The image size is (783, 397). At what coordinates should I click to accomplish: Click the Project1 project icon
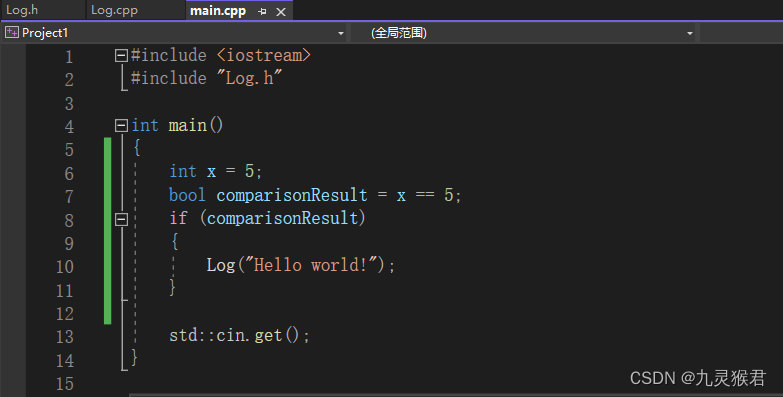11,33
